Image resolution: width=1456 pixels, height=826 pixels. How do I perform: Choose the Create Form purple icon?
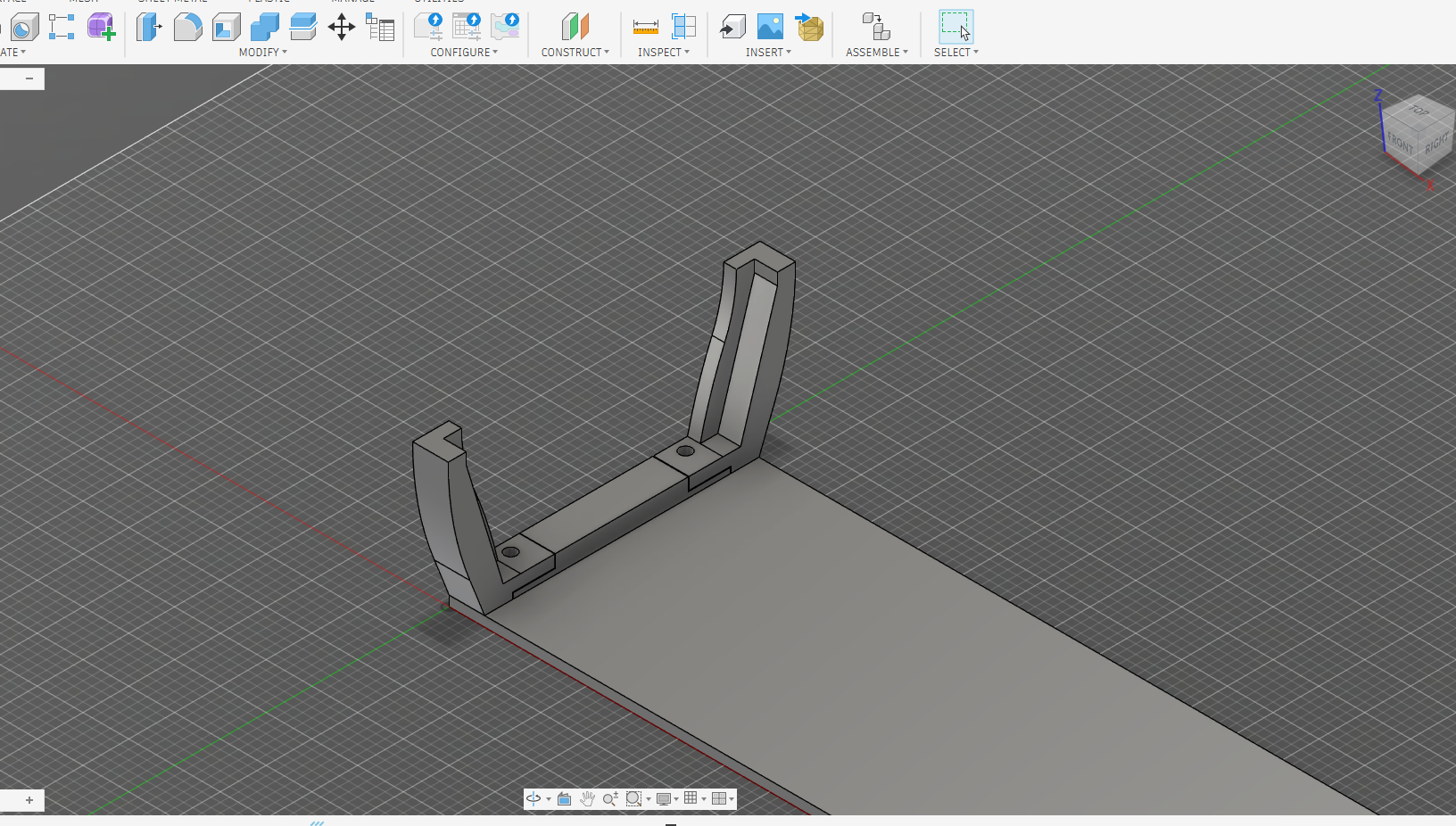[101, 27]
